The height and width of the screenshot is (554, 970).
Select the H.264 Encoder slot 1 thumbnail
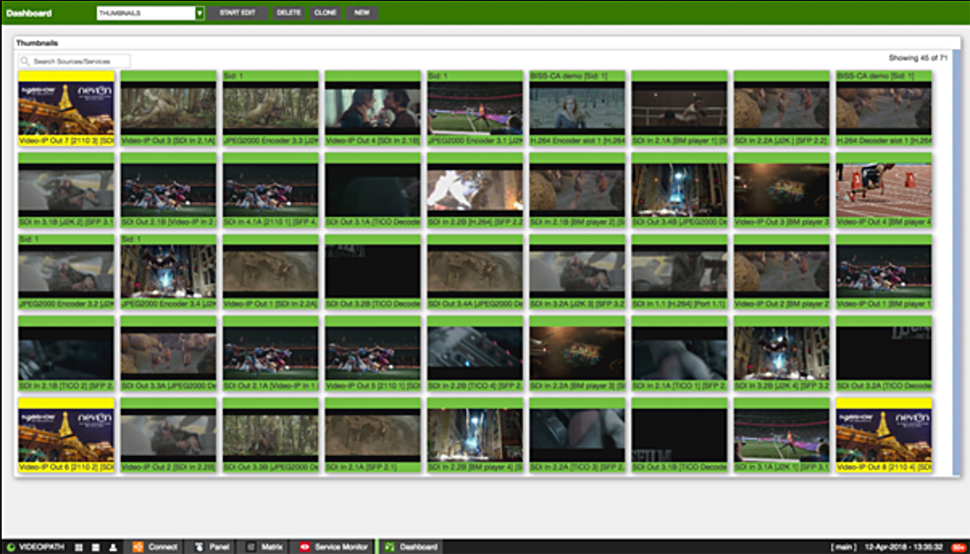(577, 108)
